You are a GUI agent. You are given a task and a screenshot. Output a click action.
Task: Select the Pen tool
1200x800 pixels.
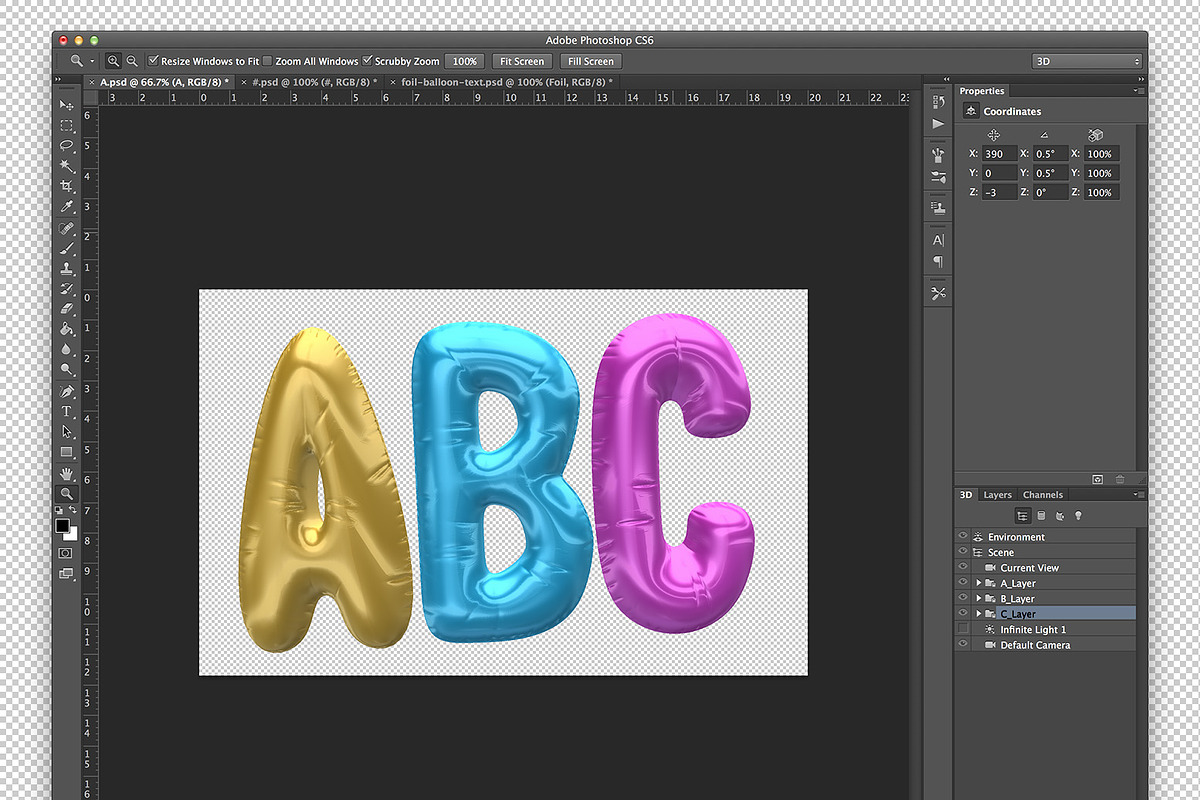(x=67, y=391)
